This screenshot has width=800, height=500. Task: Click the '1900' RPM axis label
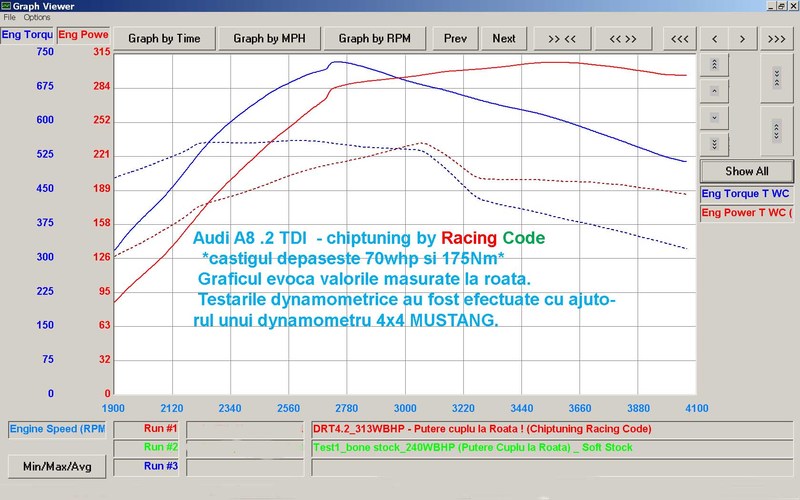(x=113, y=408)
